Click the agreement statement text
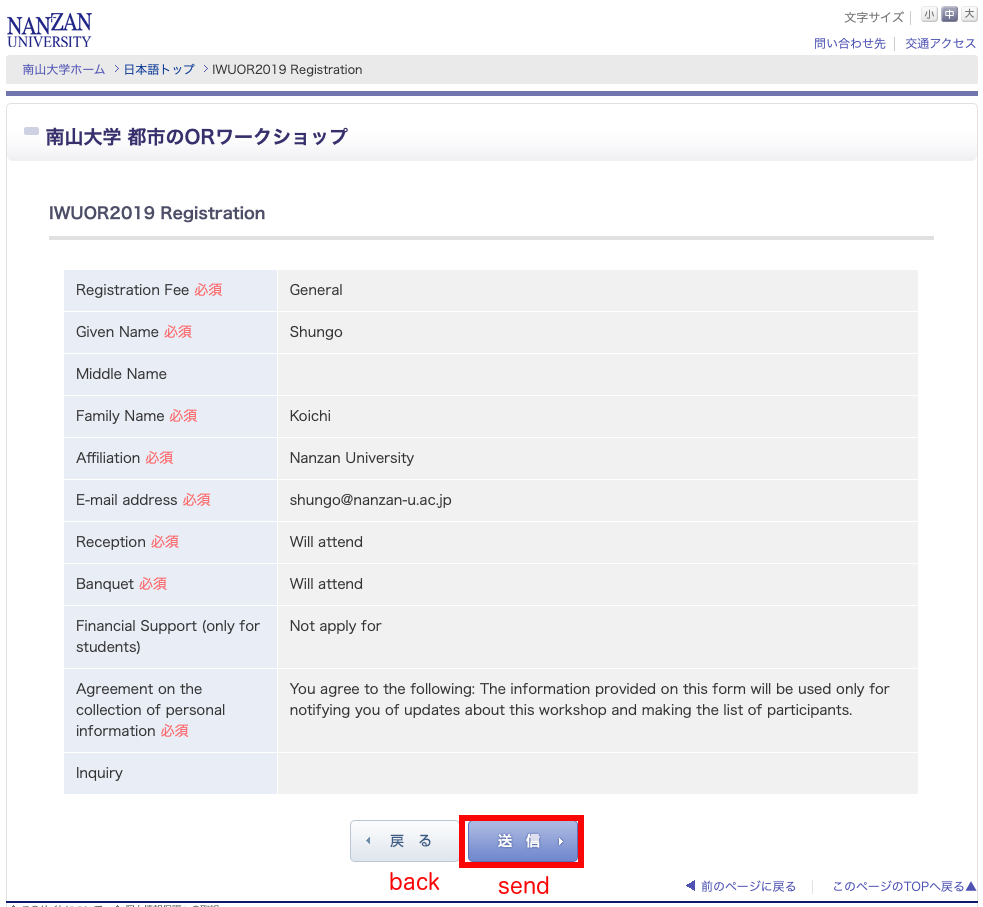 [589, 700]
